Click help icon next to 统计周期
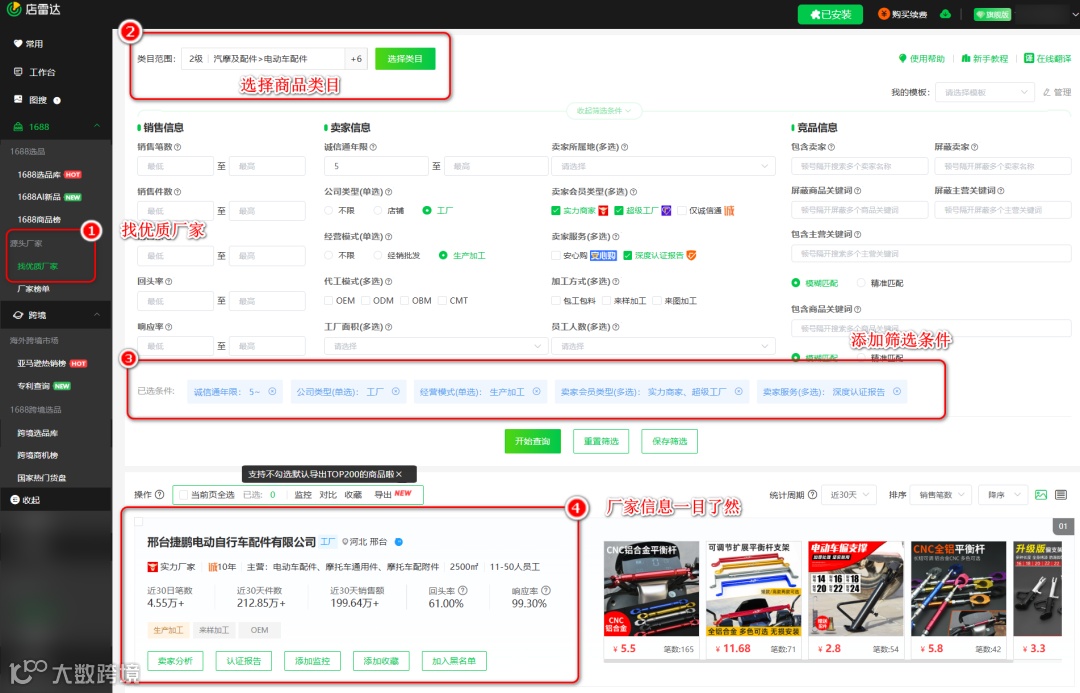The height and width of the screenshot is (693, 1080). click(x=812, y=495)
